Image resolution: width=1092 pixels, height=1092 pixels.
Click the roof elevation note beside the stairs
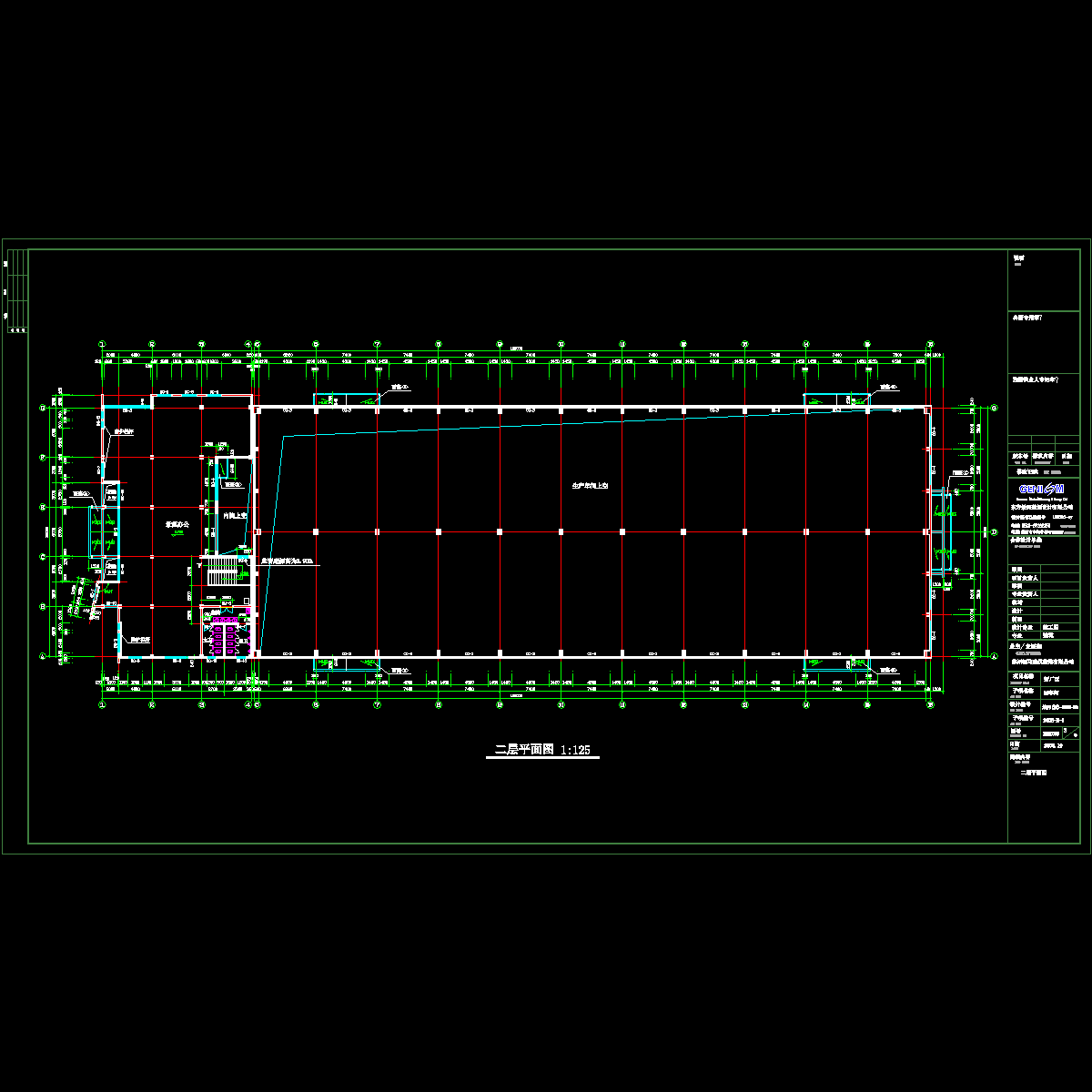[x=287, y=561]
